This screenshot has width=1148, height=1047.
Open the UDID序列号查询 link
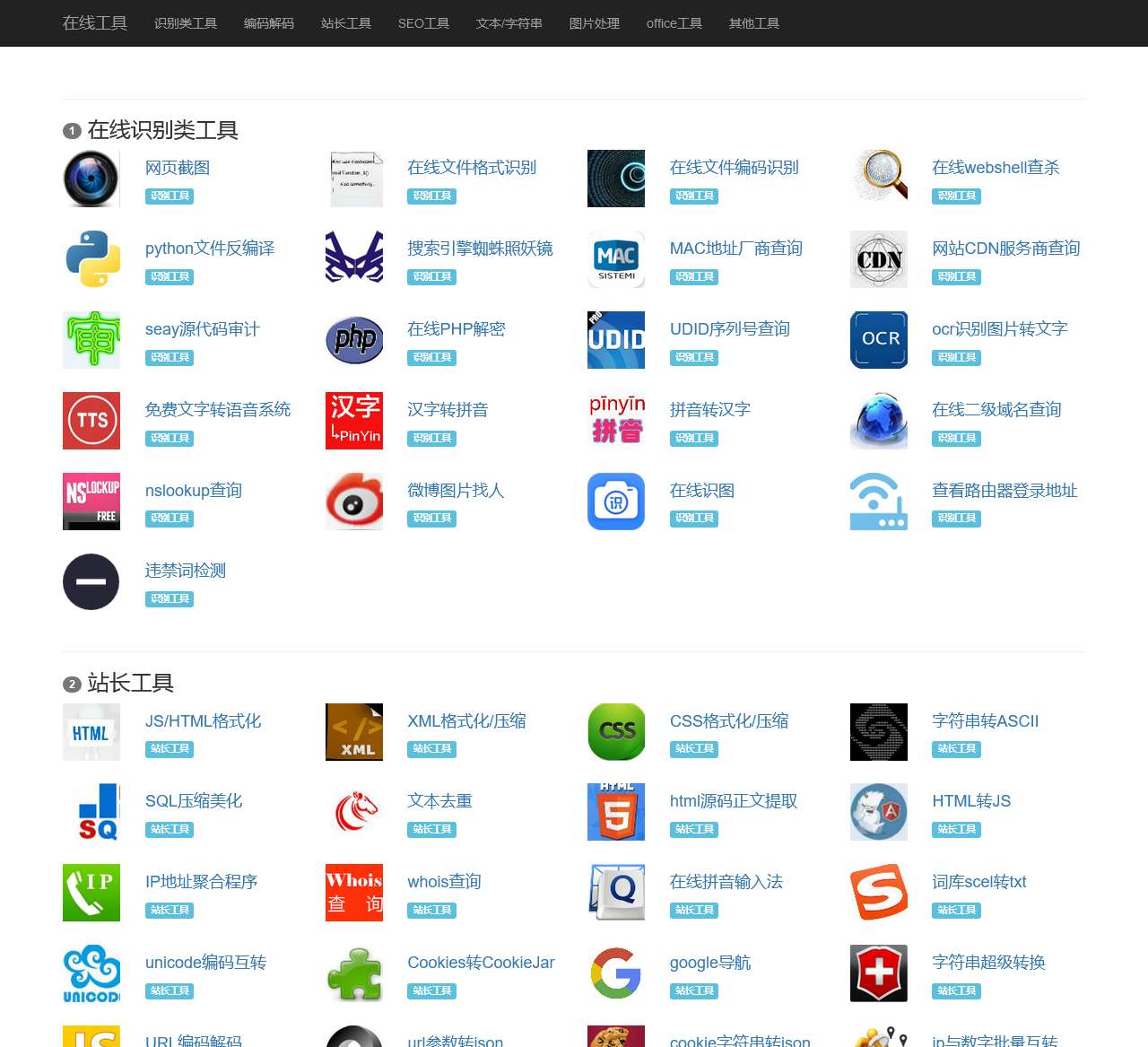730,329
